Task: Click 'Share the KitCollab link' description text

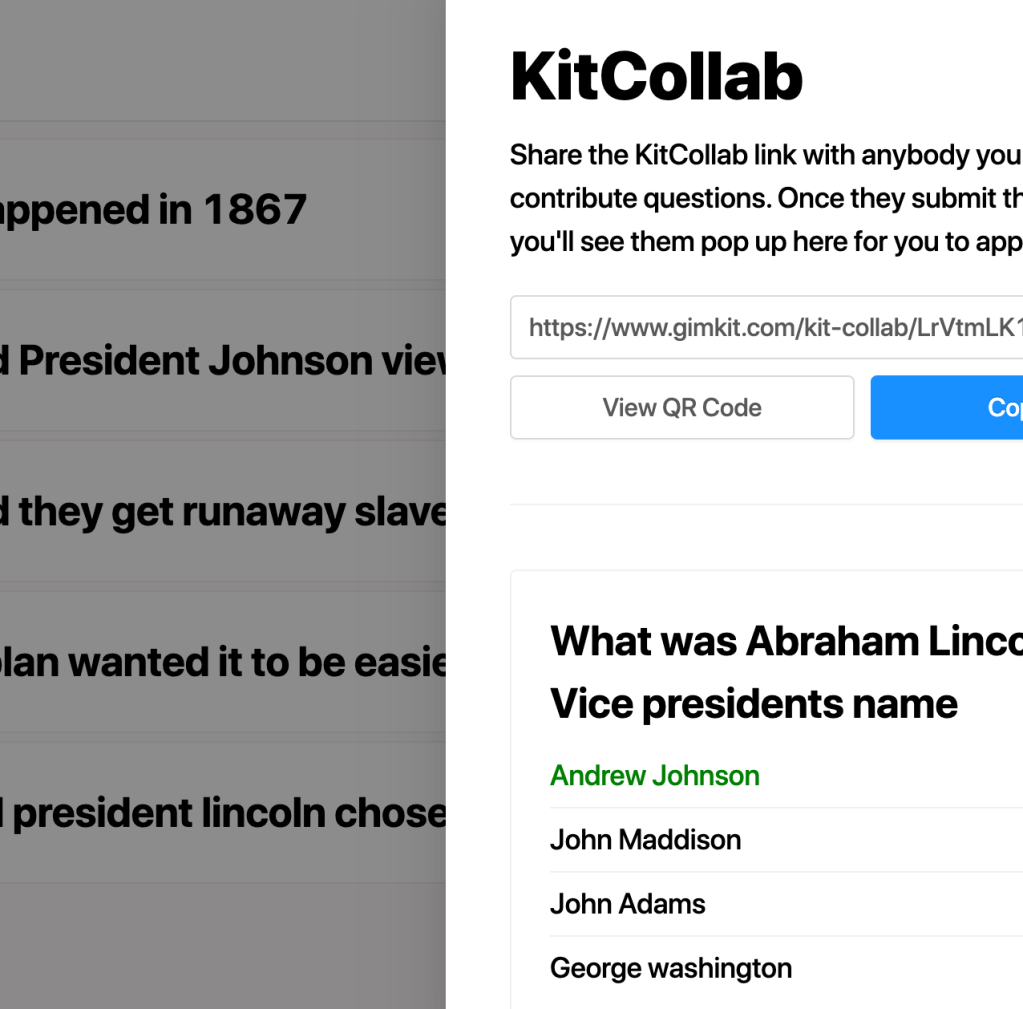Action: [766, 155]
